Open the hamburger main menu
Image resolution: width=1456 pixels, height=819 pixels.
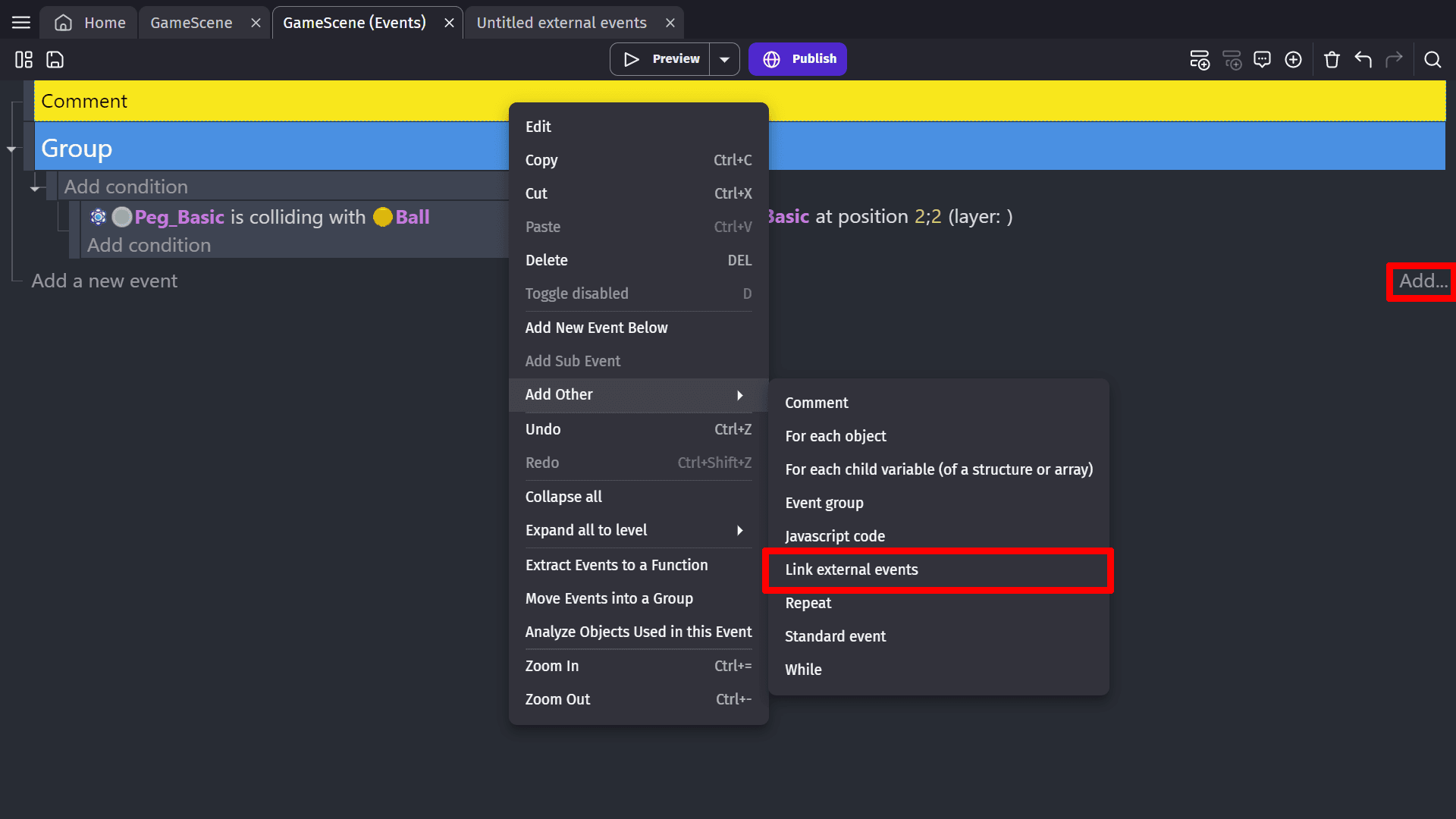point(21,23)
